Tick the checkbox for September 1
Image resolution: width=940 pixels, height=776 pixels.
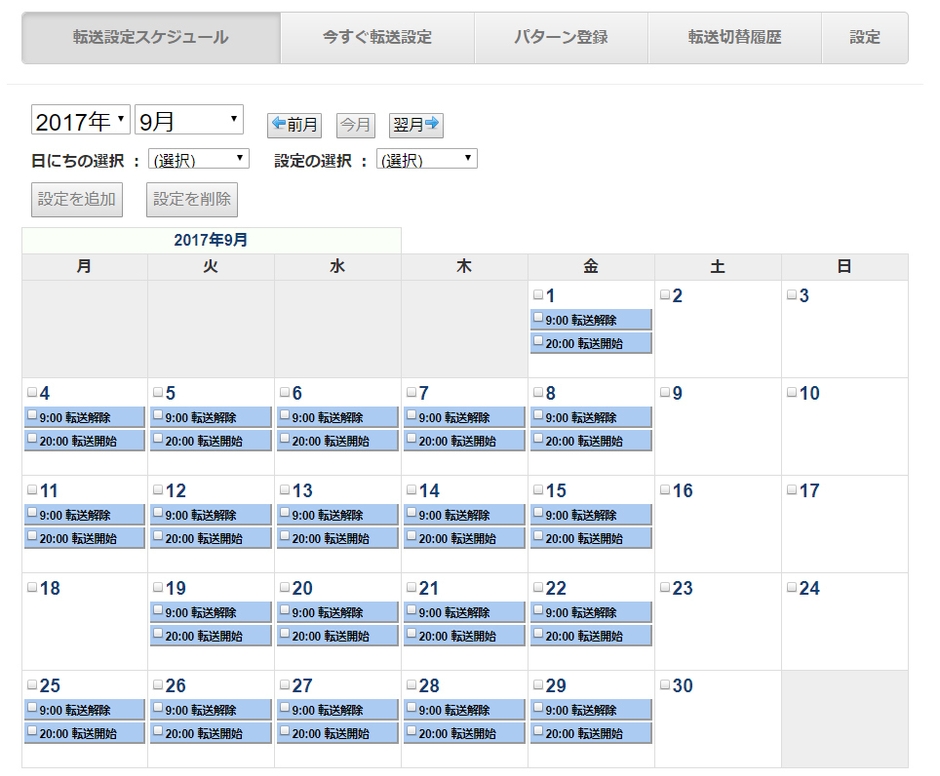[x=539, y=295]
